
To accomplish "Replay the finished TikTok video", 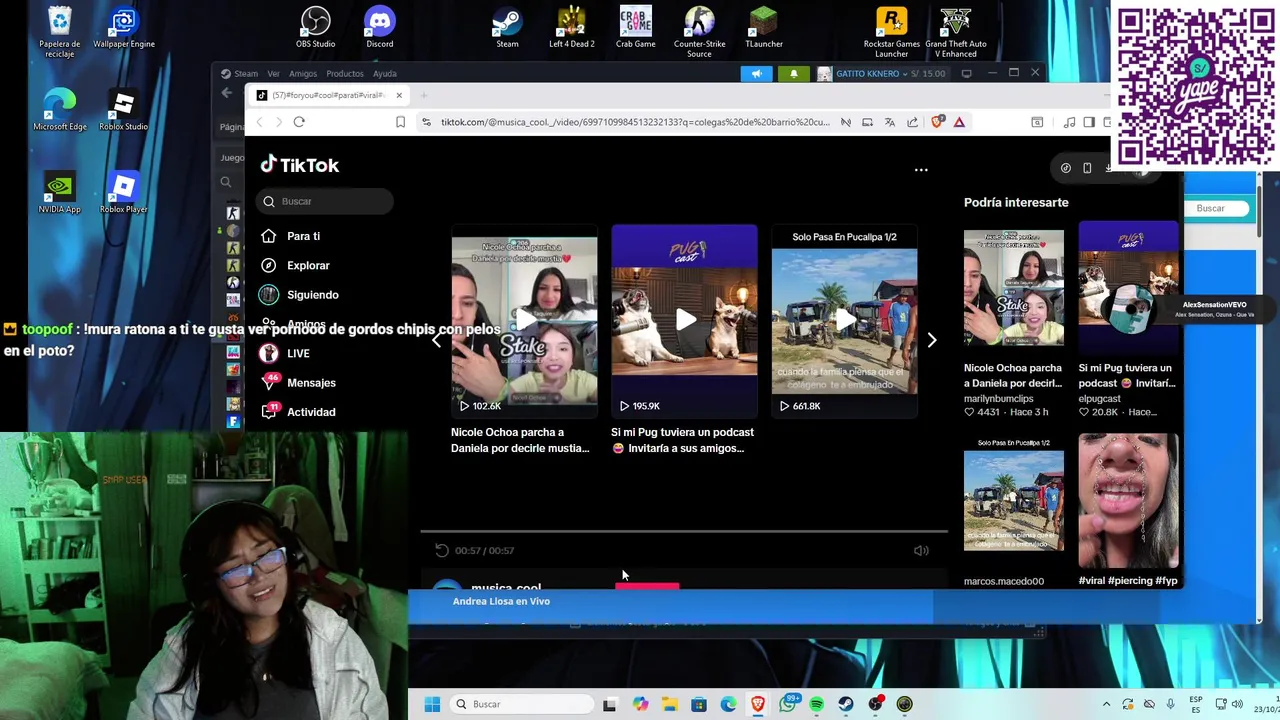I will tap(442, 550).
